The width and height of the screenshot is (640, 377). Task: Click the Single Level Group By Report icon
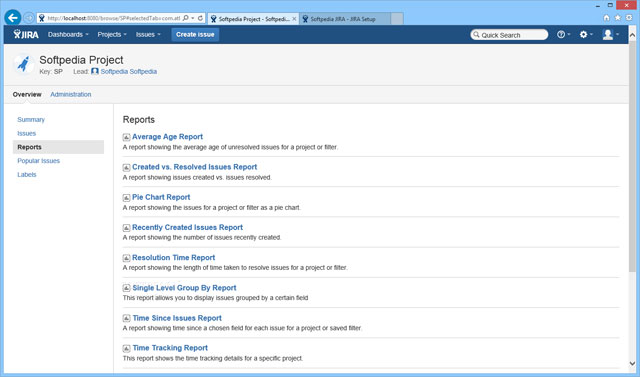click(127, 288)
